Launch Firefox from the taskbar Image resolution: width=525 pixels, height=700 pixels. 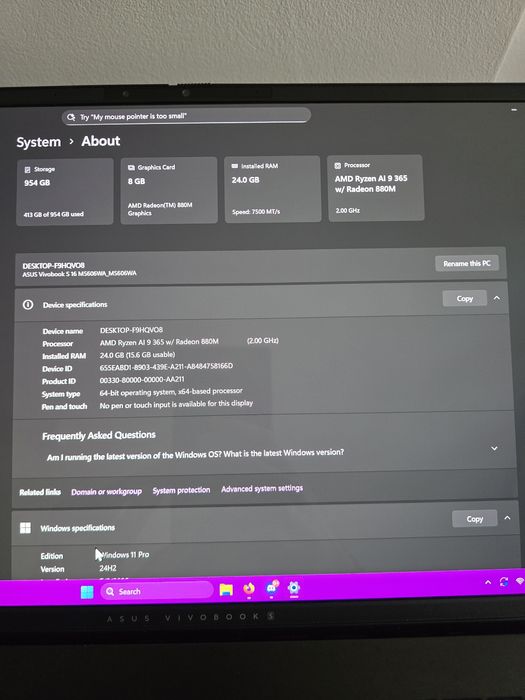click(x=249, y=589)
